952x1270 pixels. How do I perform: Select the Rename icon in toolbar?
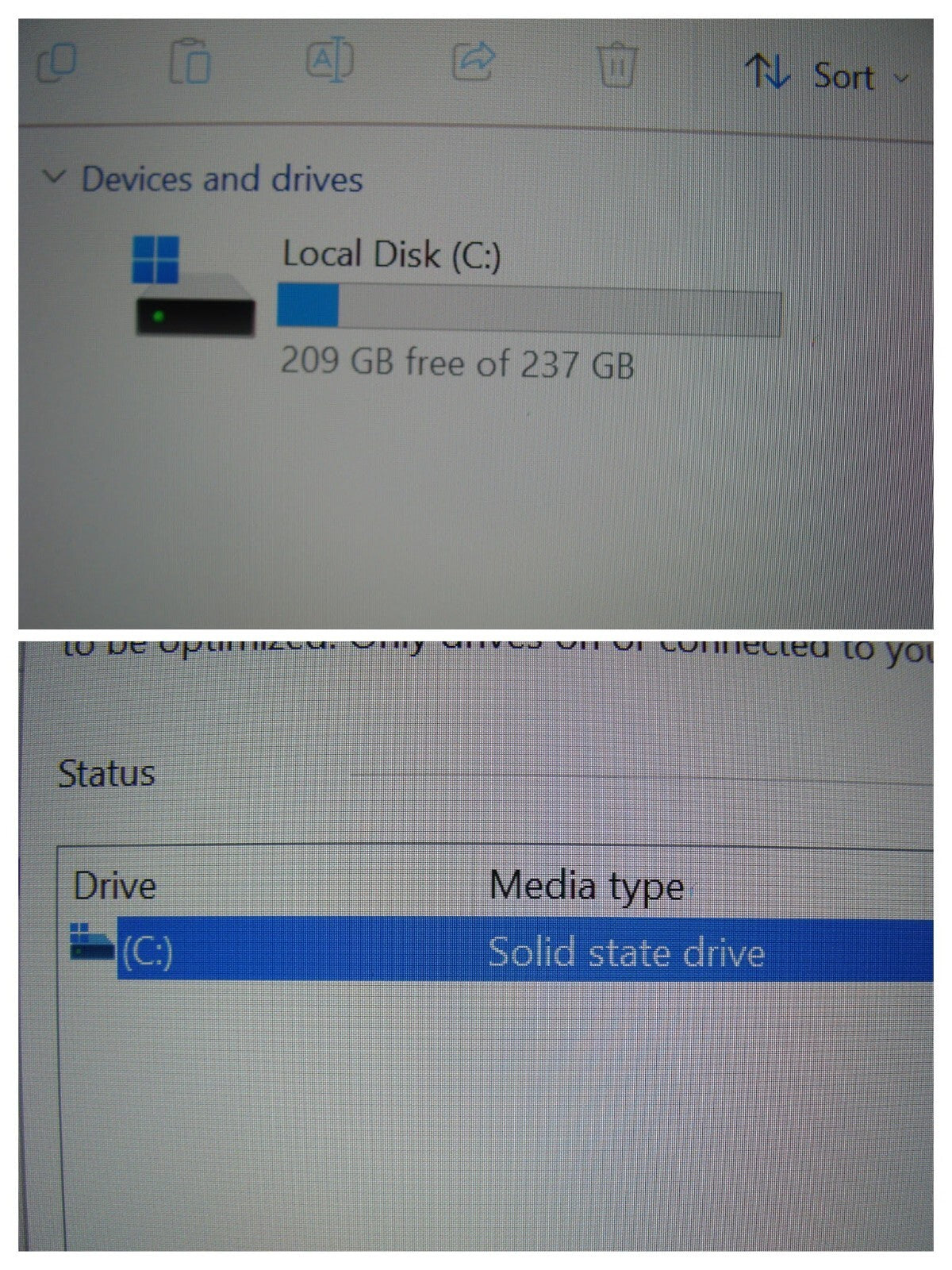[330, 59]
